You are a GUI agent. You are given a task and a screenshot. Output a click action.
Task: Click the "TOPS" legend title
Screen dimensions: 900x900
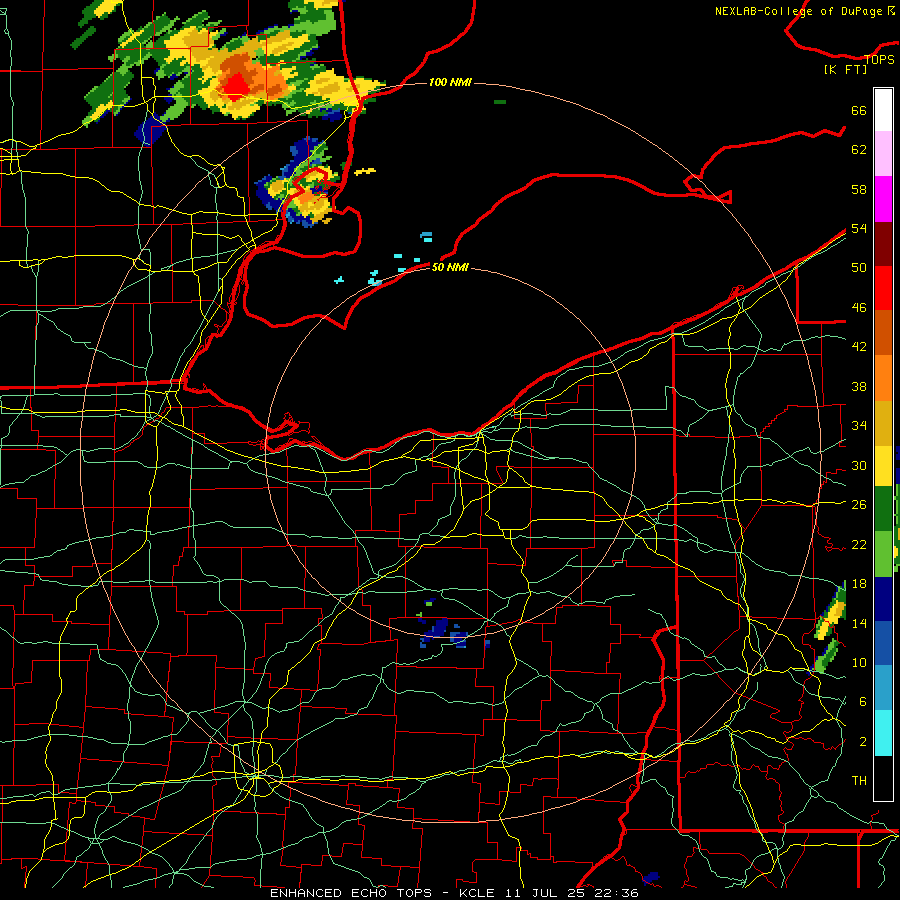(879, 59)
